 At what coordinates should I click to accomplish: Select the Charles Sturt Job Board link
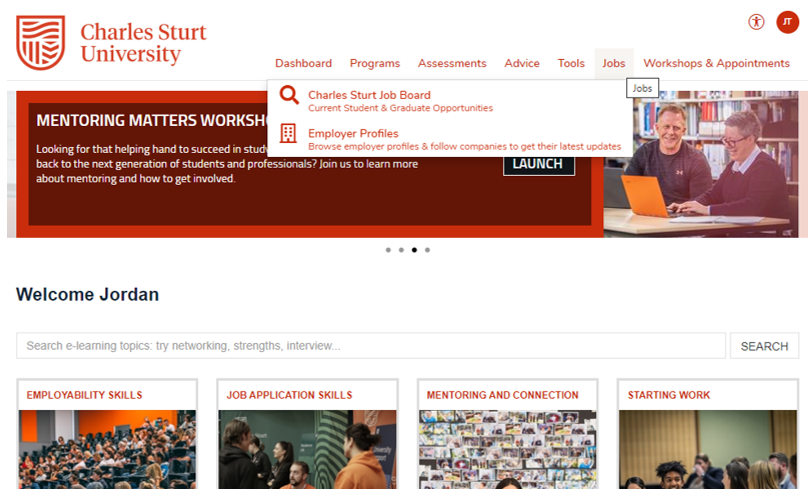click(x=369, y=95)
